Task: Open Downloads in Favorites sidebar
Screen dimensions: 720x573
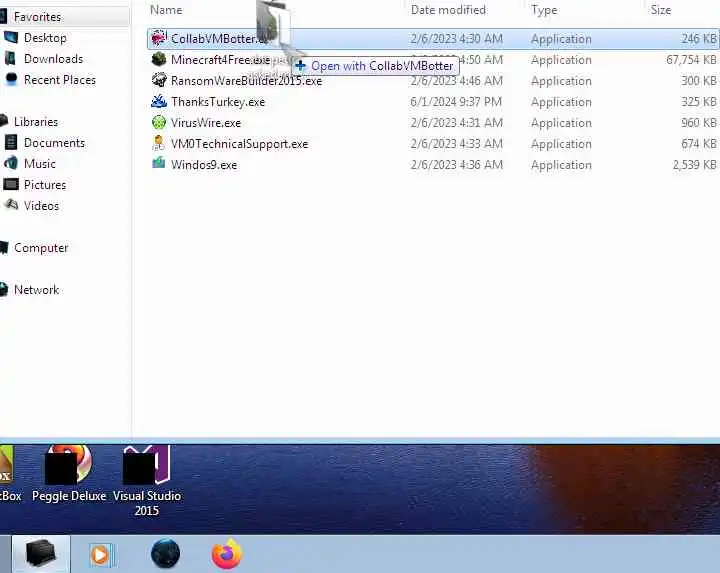Action: [x=53, y=59]
